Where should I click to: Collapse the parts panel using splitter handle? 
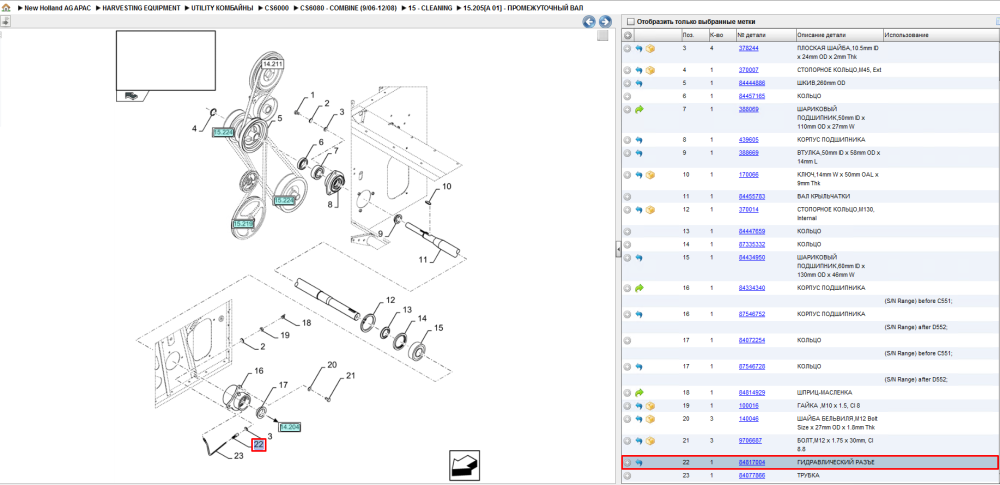(618, 250)
